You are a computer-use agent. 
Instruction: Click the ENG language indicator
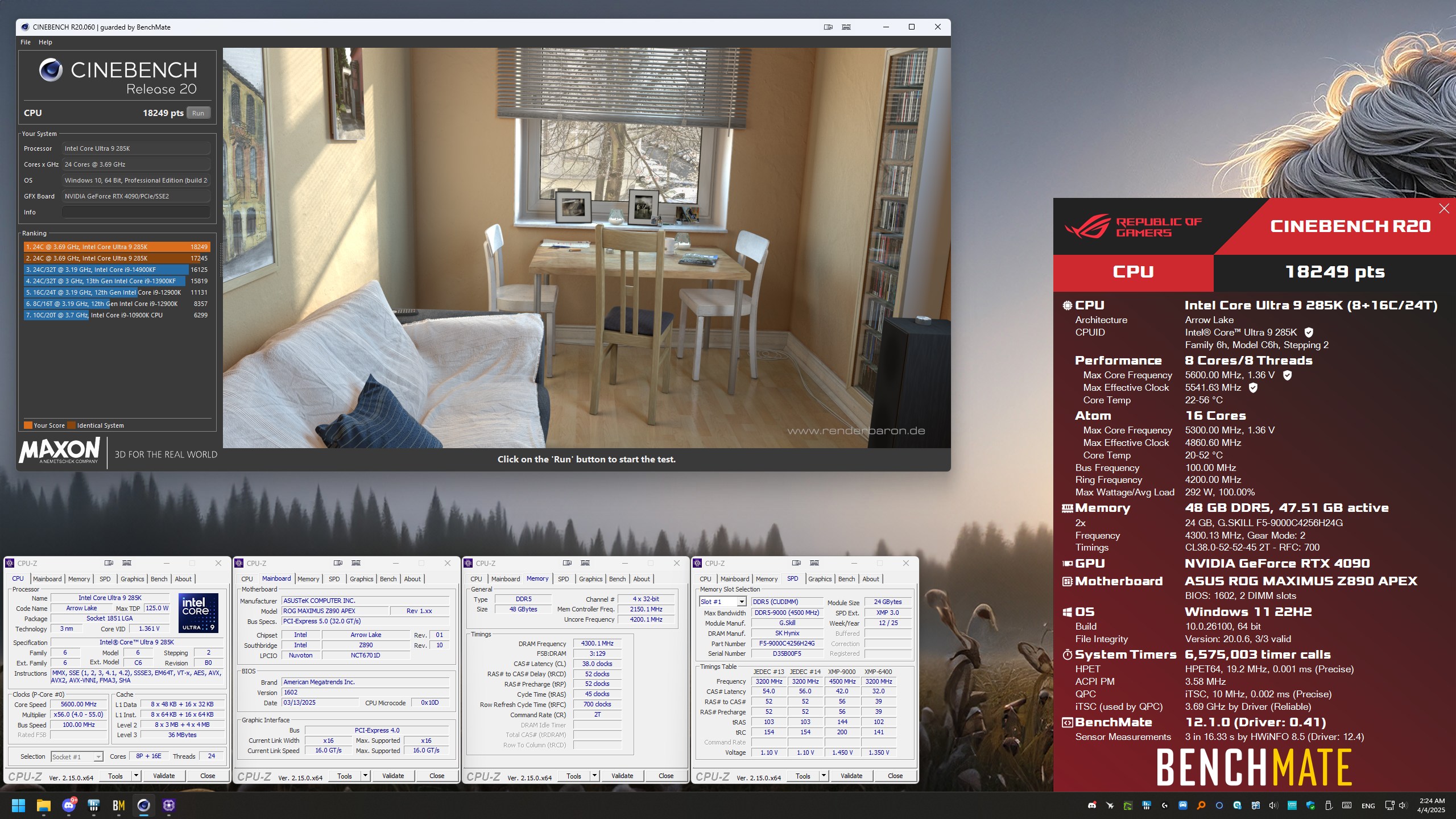1368,806
